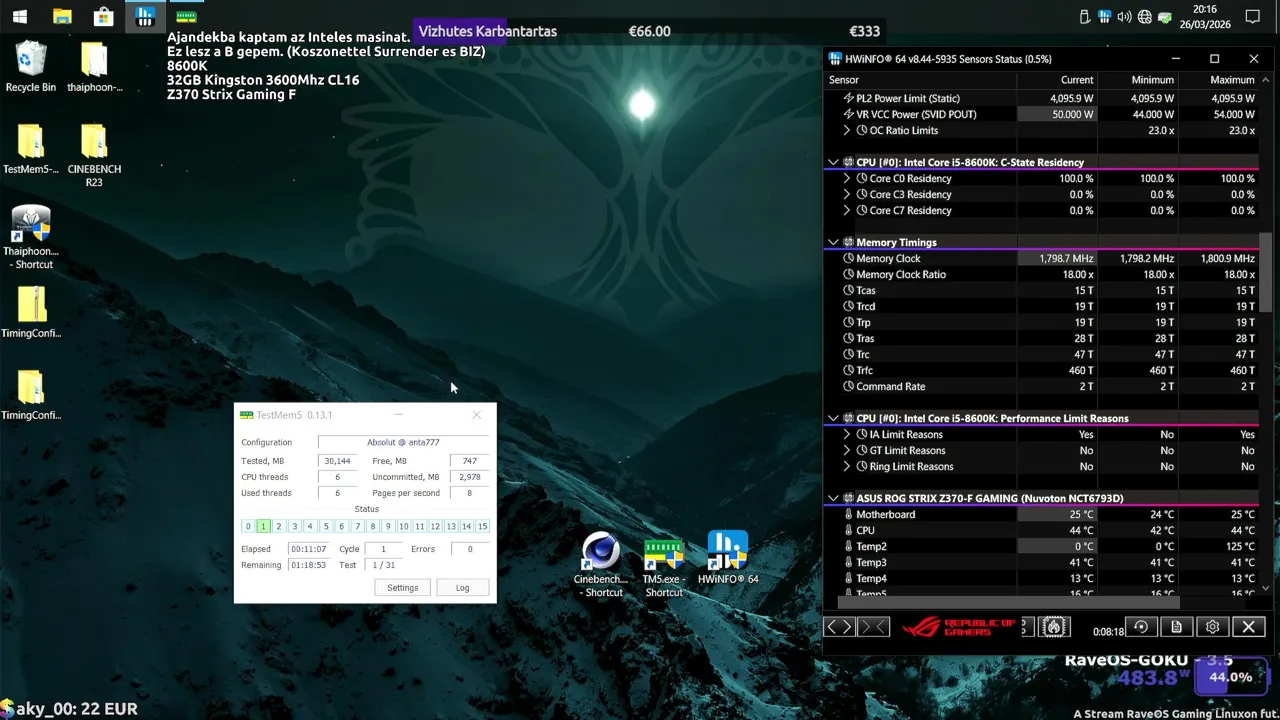Open the Action Center notifications icon

1253,17
